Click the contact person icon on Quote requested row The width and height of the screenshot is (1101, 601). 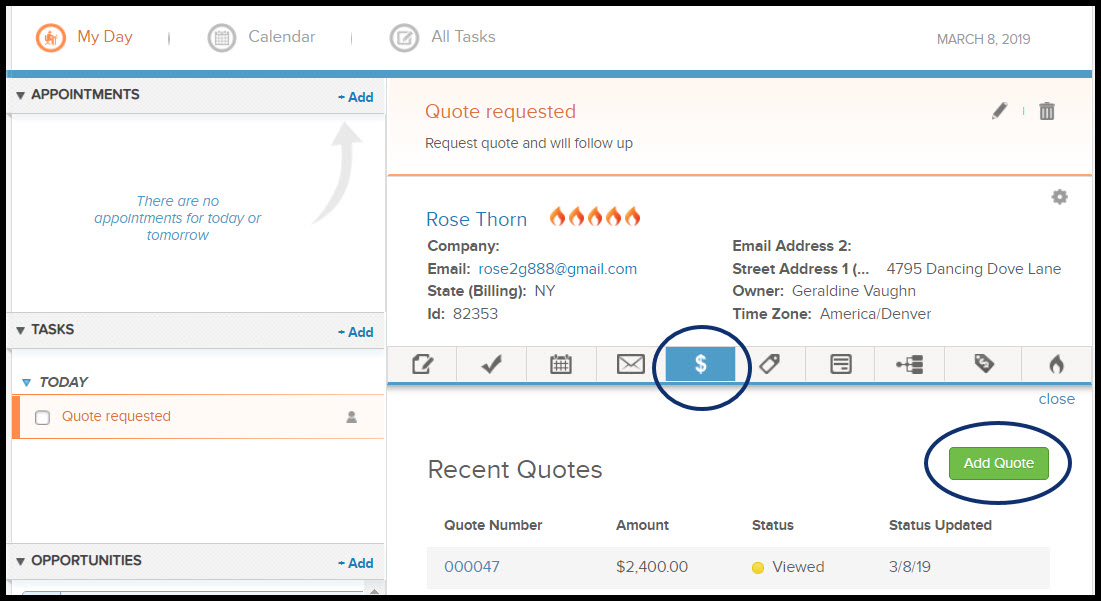352,417
